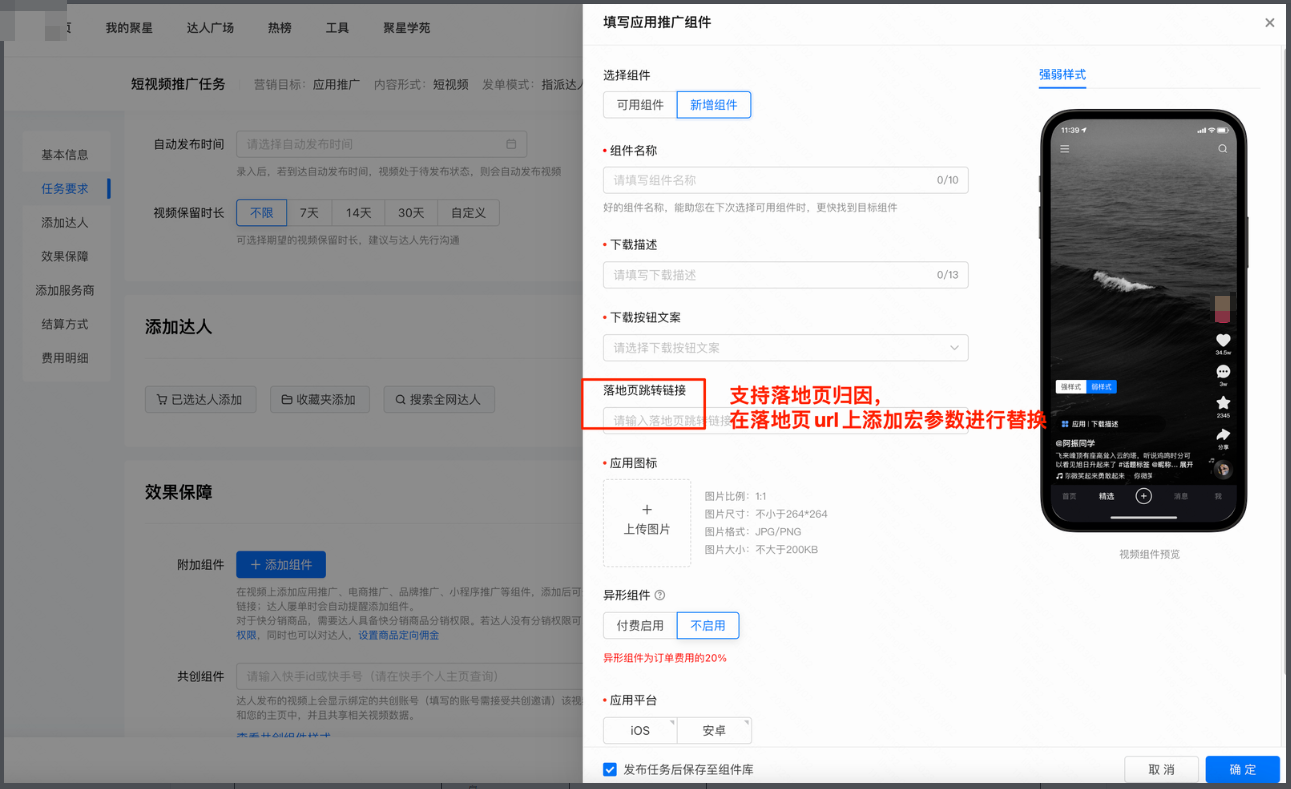Image resolution: width=1291 pixels, height=789 pixels.
Task: Go to 添加服务商 in sidebar
Action: [65, 291]
